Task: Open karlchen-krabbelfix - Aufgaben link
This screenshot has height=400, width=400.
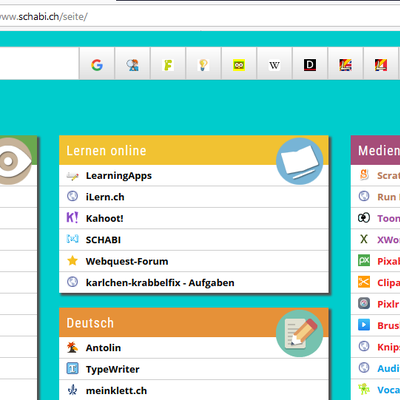Action: tap(160, 283)
